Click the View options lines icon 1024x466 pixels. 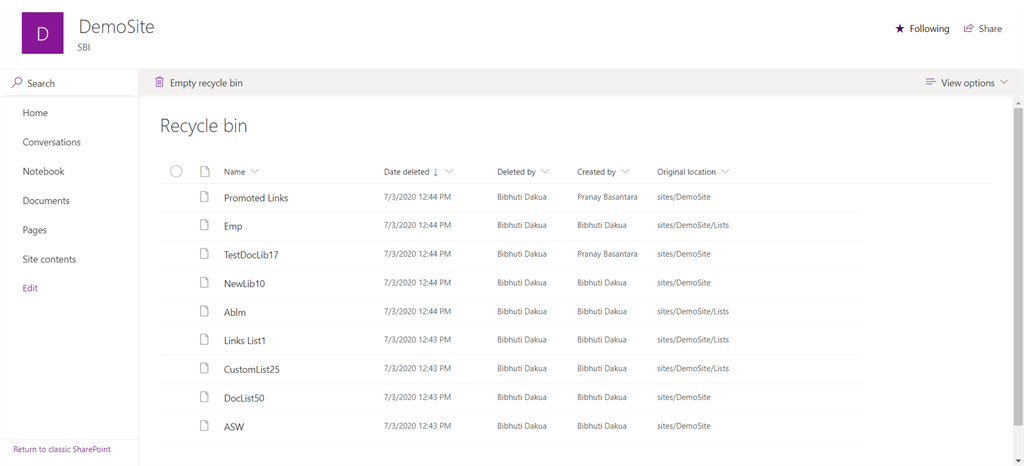click(931, 82)
